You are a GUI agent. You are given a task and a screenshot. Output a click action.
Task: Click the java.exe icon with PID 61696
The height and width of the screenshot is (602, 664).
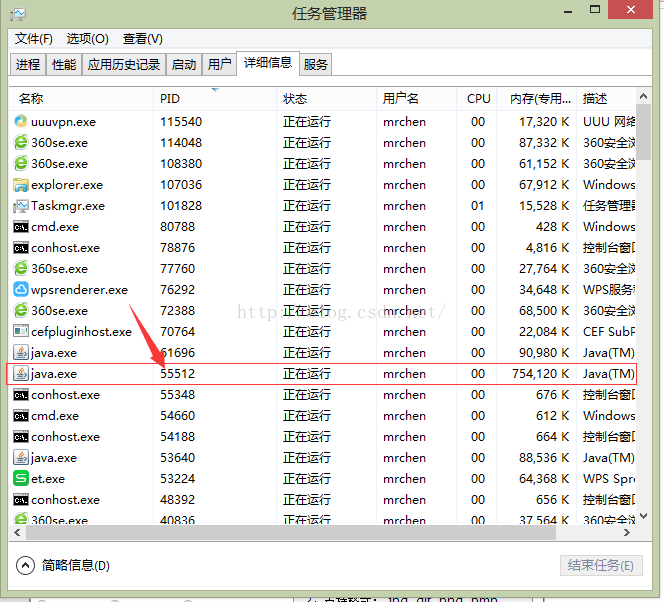pyautogui.click(x=21, y=352)
